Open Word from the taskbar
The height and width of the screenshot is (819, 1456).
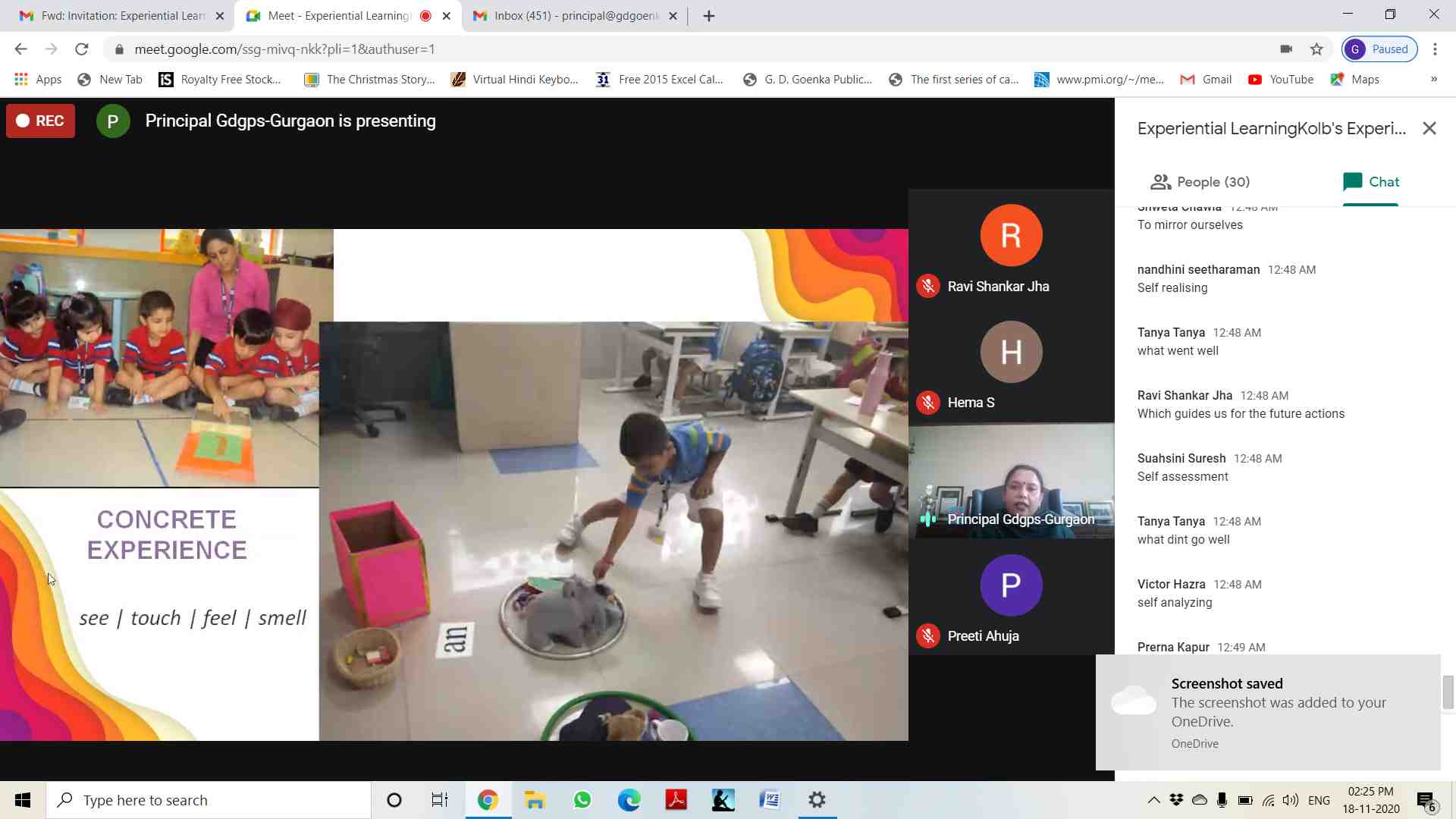pyautogui.click(x=770, y=800)
